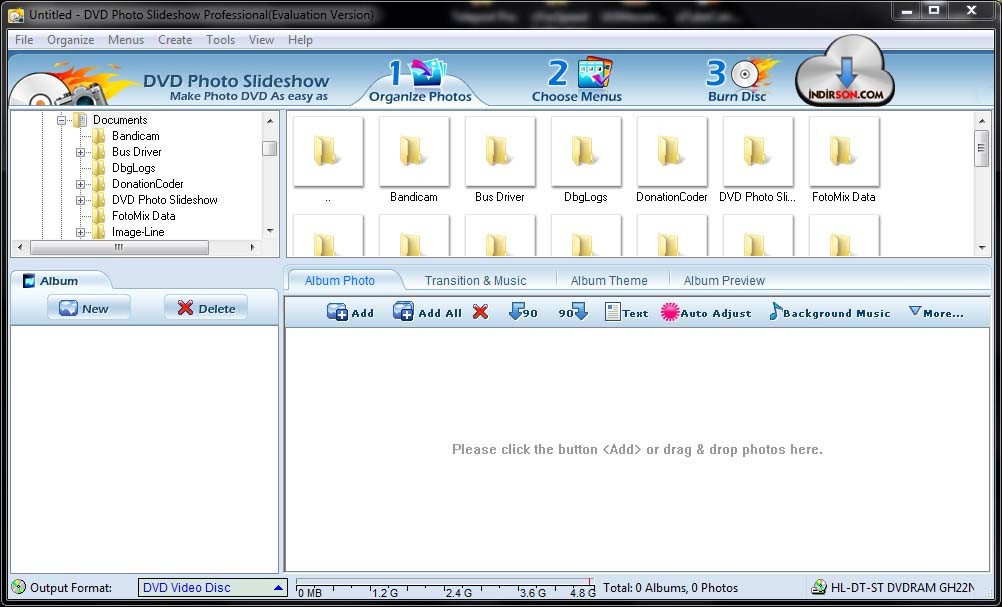This screenshot has width=1002, height=607.
Task: Expand the DVD Photo Slideshow tree node
Action: pyautogui.click(x=81, y=200)
